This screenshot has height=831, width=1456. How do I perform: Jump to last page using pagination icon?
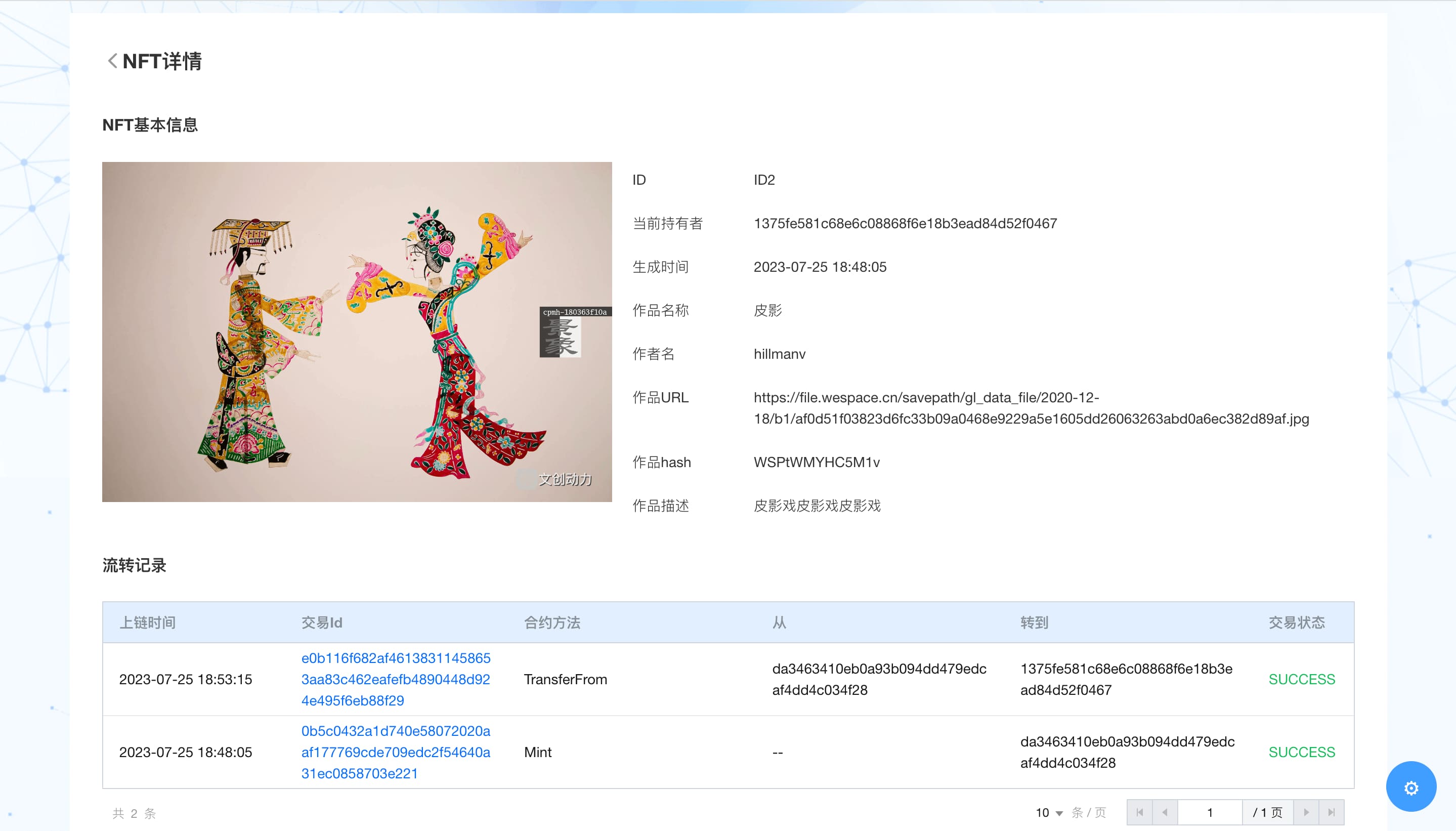pos(1331,812)
